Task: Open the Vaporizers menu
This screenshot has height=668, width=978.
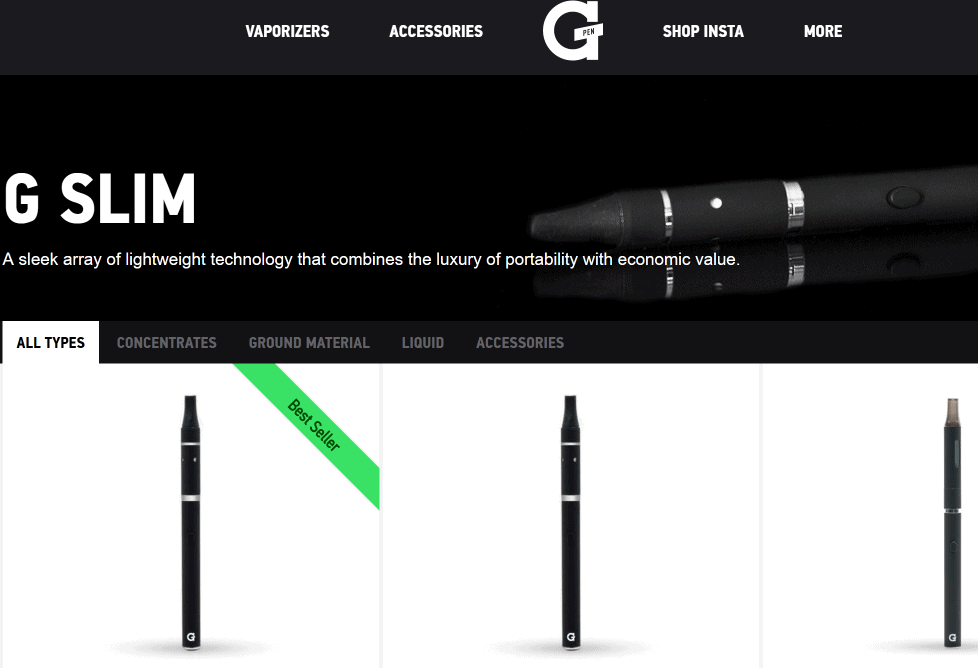Action: (x=287, y=31)
